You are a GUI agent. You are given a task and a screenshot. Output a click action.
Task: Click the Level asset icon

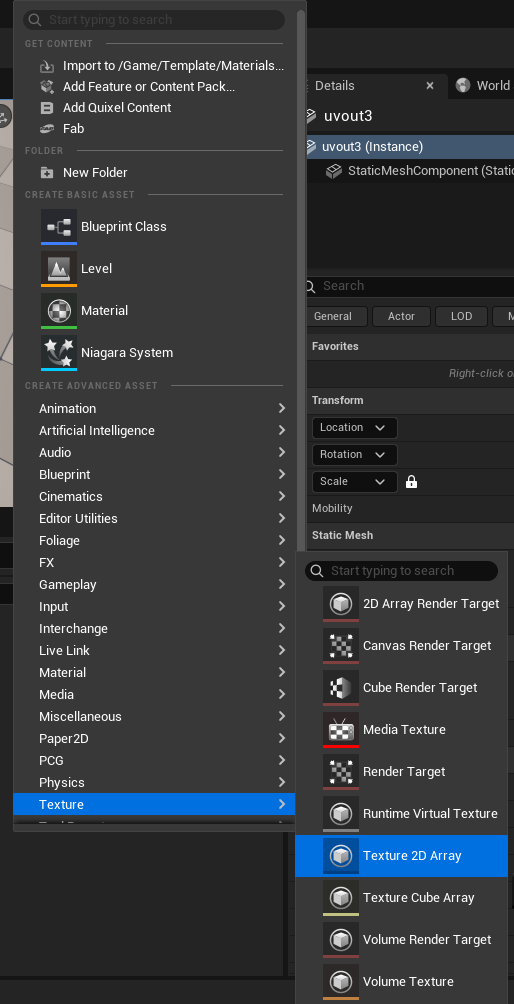59,269
